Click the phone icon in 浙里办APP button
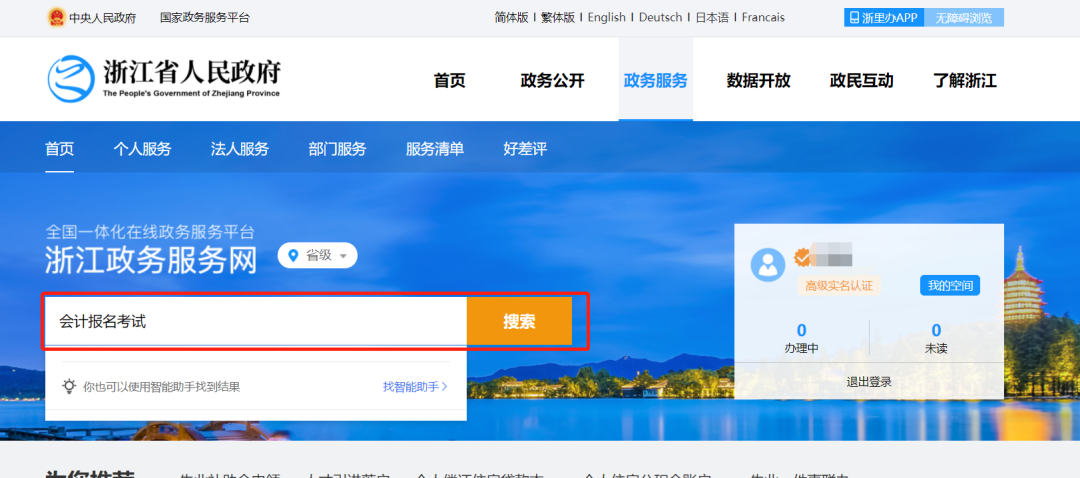The width and height of the screenshot is (1080, 478). [x=854, y=17]
